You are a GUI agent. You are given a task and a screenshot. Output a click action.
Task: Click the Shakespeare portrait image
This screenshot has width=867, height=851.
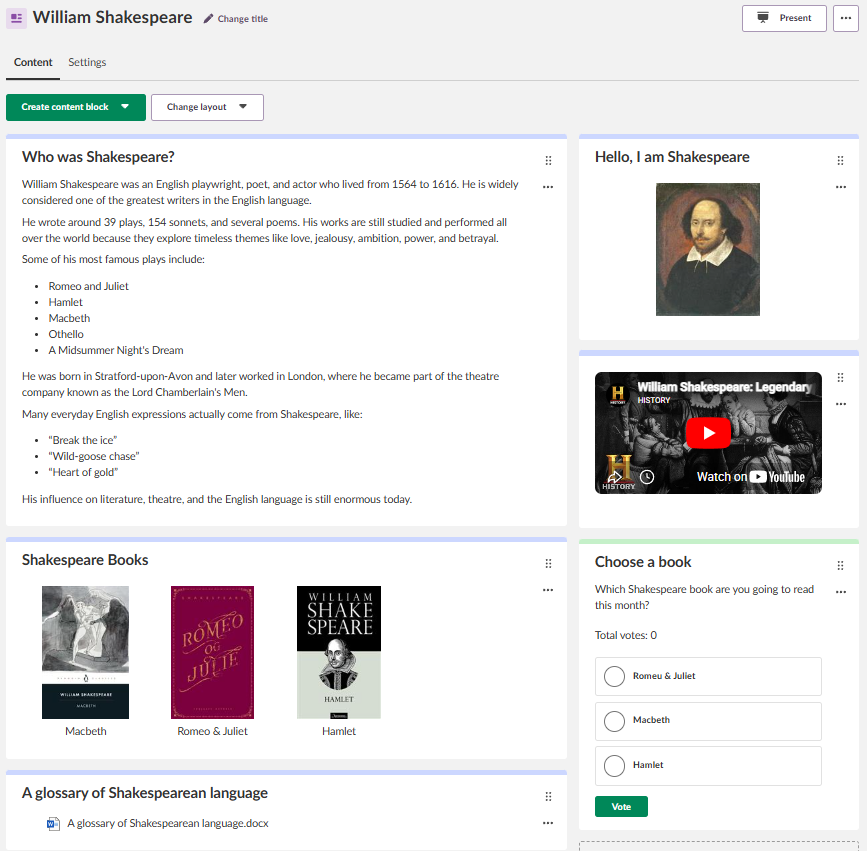coord(708,249)
